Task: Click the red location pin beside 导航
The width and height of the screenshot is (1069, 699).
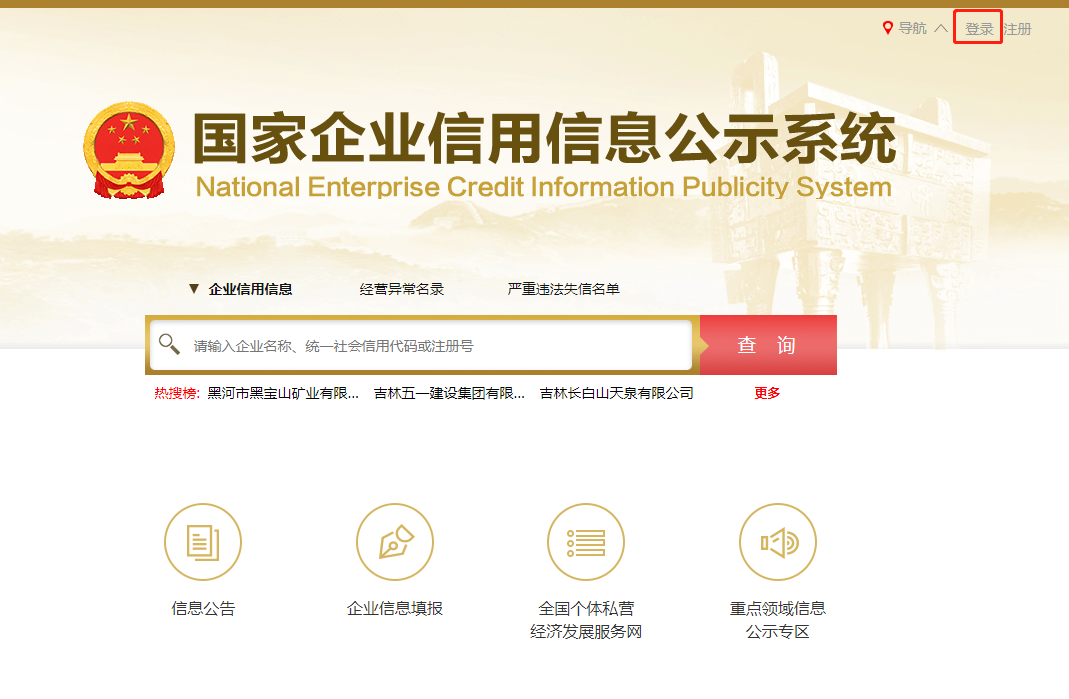Action: pyautogui.click(x=886, y=27)
